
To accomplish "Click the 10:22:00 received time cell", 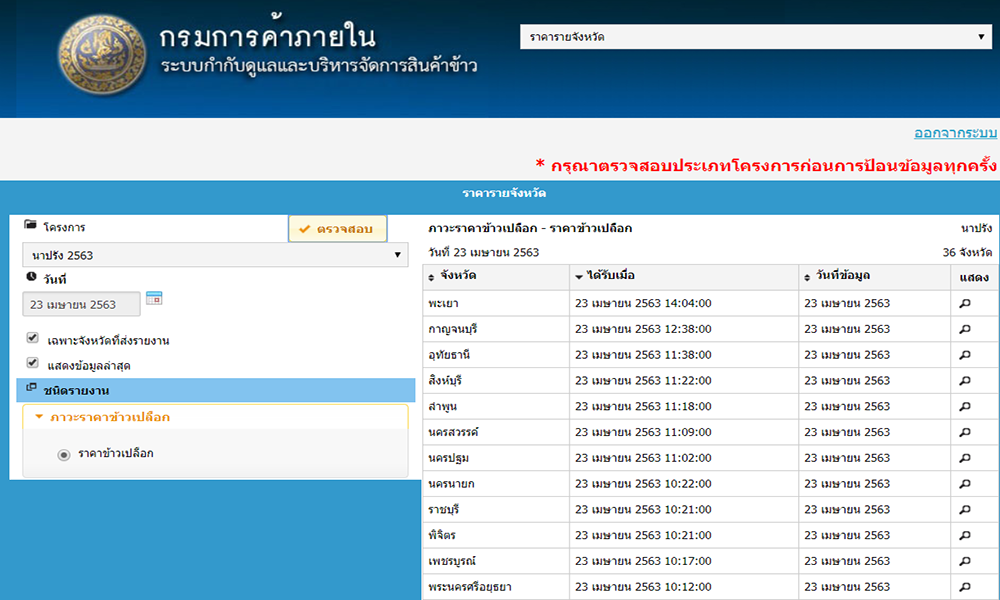I will [684, 484].
